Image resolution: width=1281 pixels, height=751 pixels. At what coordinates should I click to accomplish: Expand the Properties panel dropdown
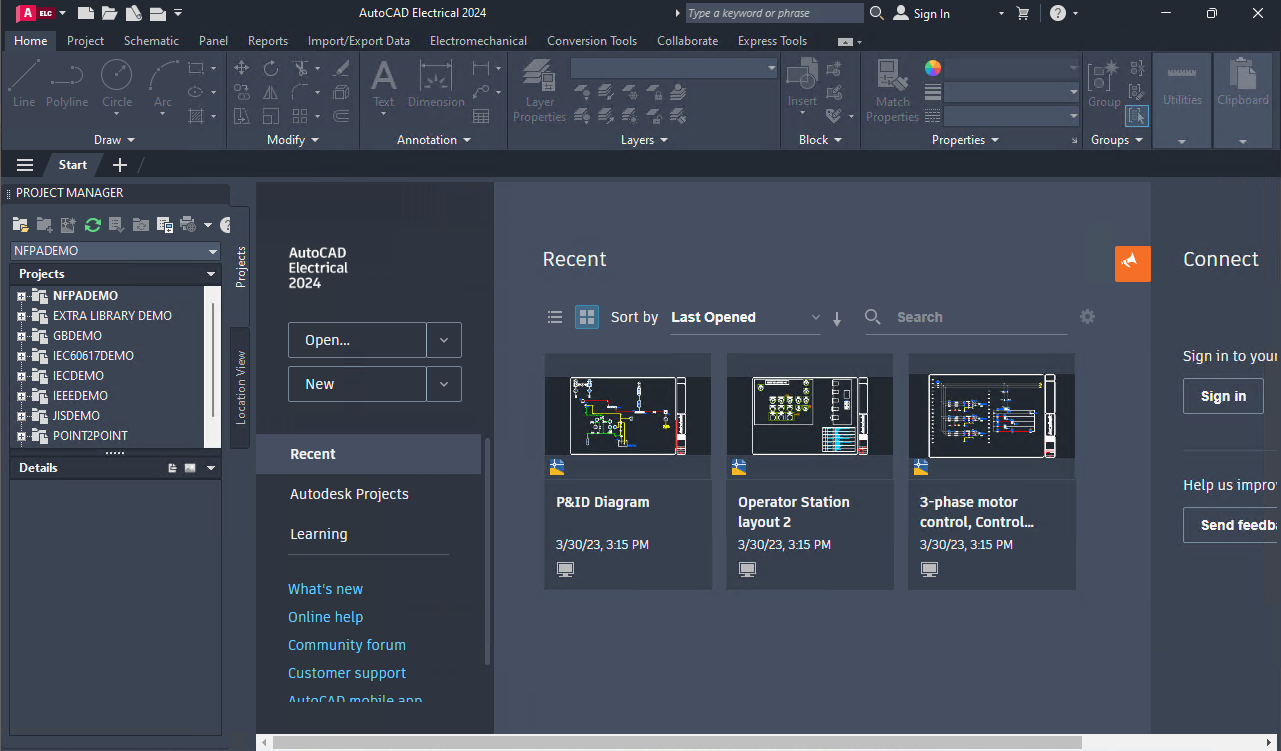pos(966,140)
